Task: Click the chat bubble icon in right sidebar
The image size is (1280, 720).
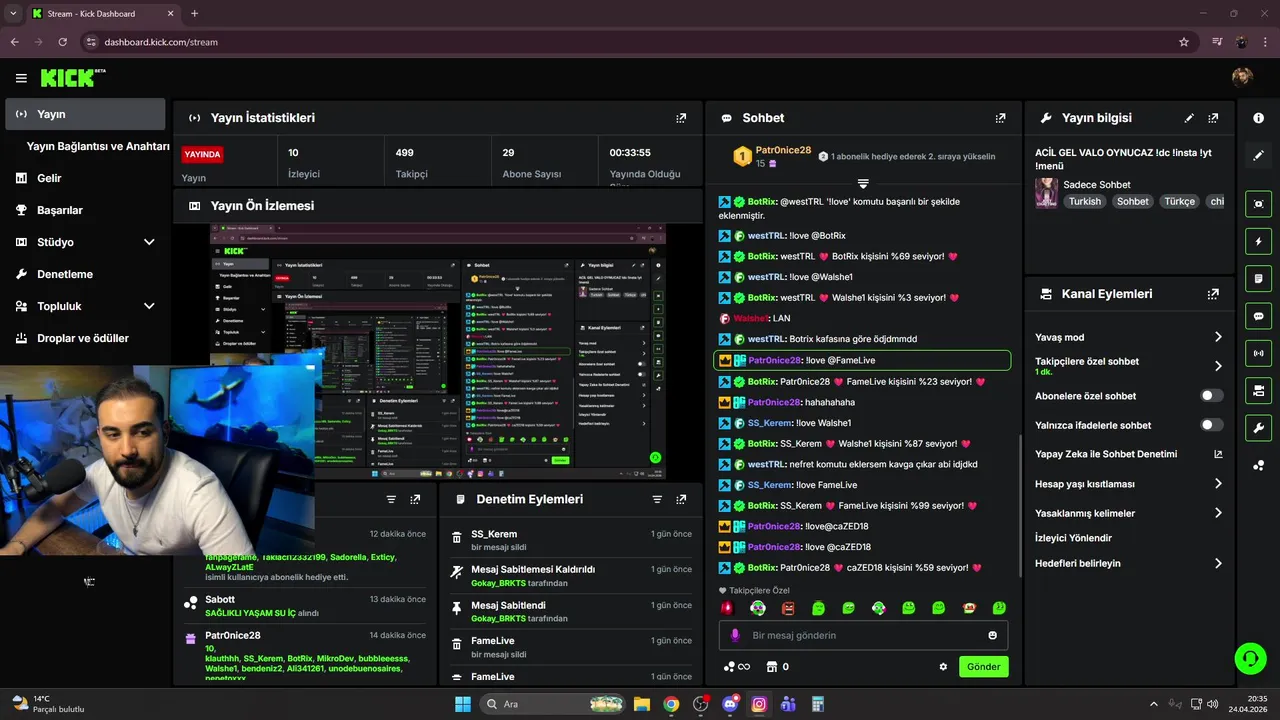Action: coord(1258,316)
